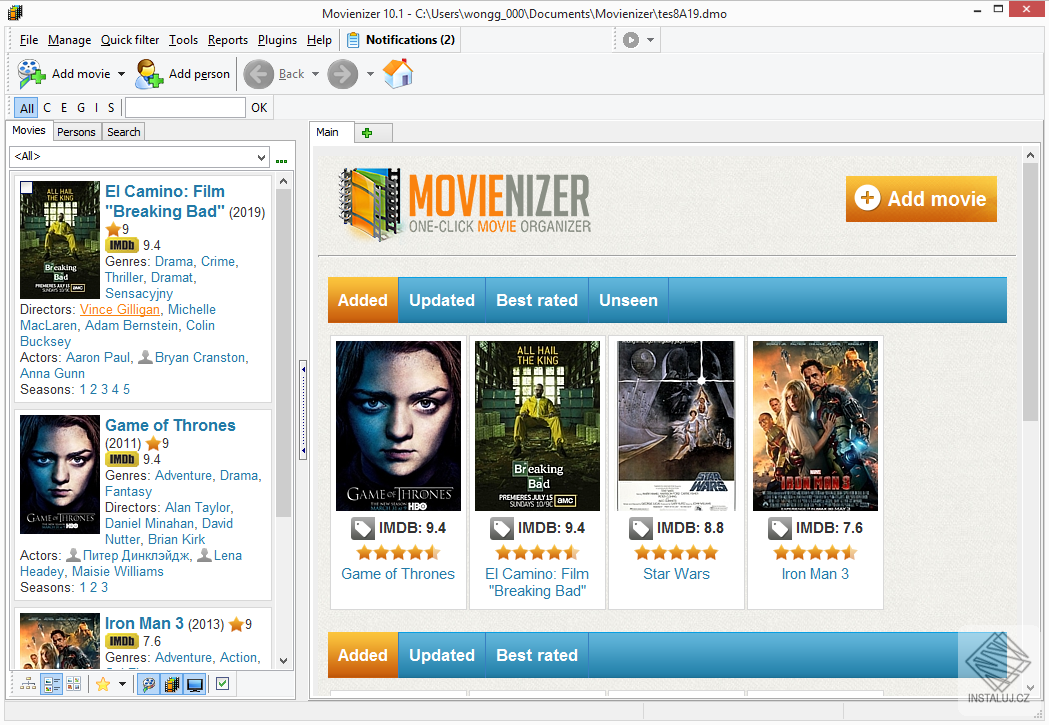Activate the movie palette view toggle
Screen dimensions: 1049x725
coord(150,684)
